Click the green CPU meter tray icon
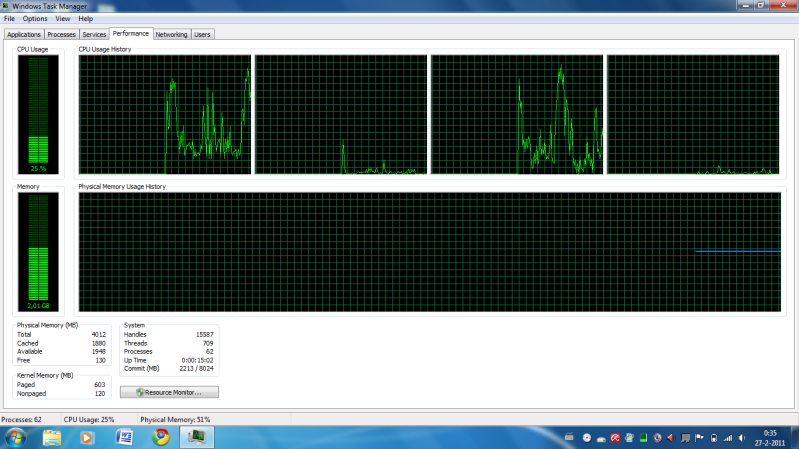This screenshot has width=799, height=449. tap(644, 438)
